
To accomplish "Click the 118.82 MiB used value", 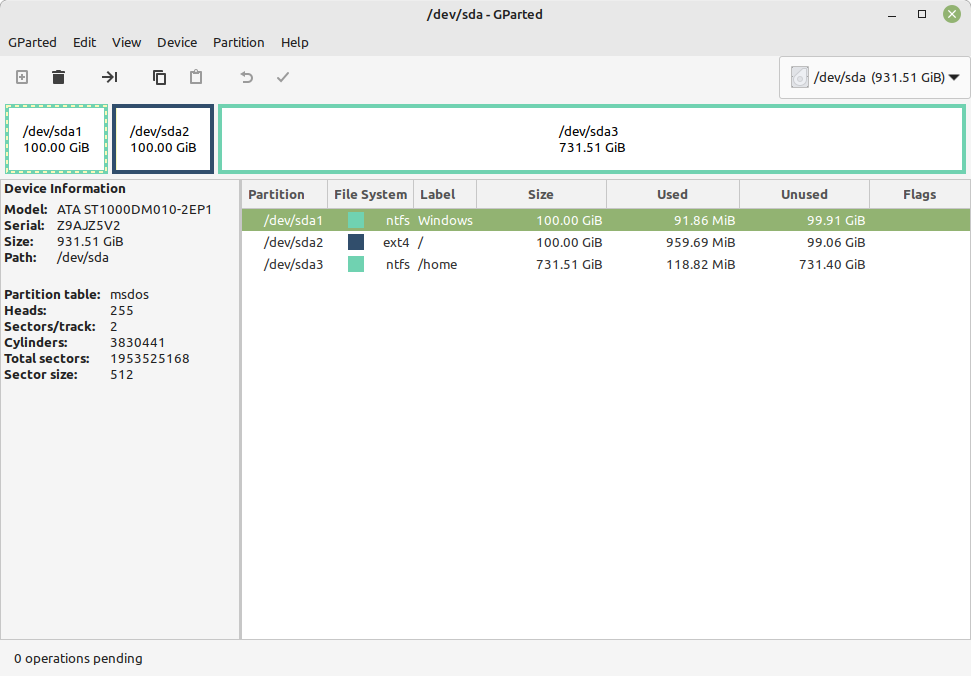I will (x=700, y=264).
